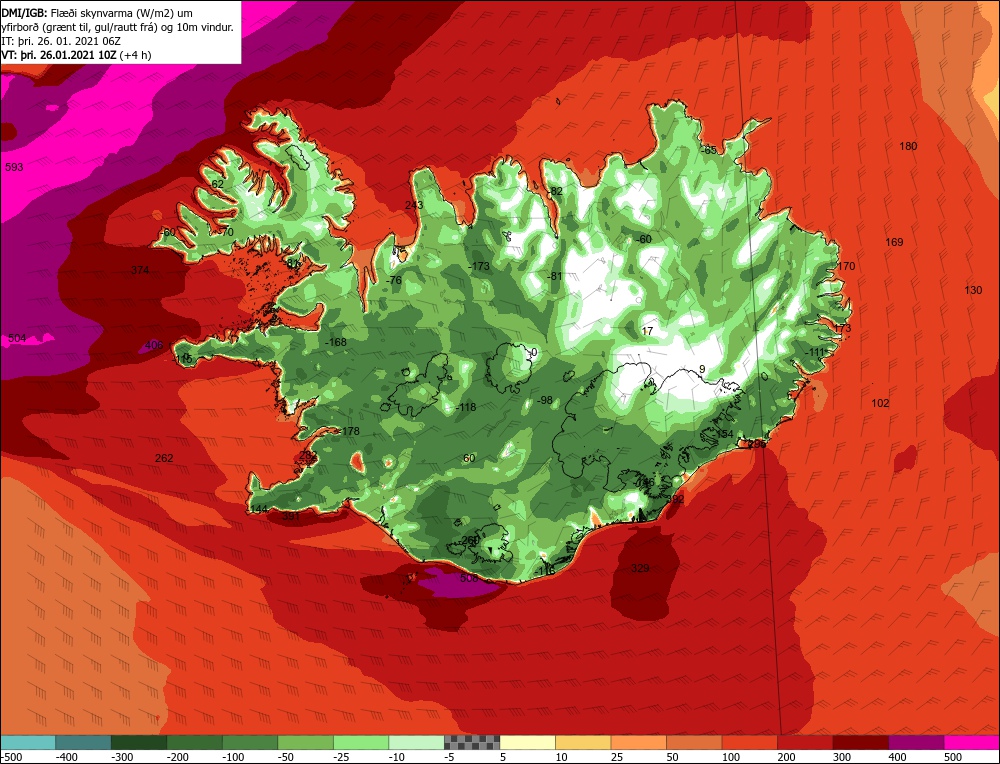
Task: Click the 9 value over the glacier
Action: tap(702, 369)
